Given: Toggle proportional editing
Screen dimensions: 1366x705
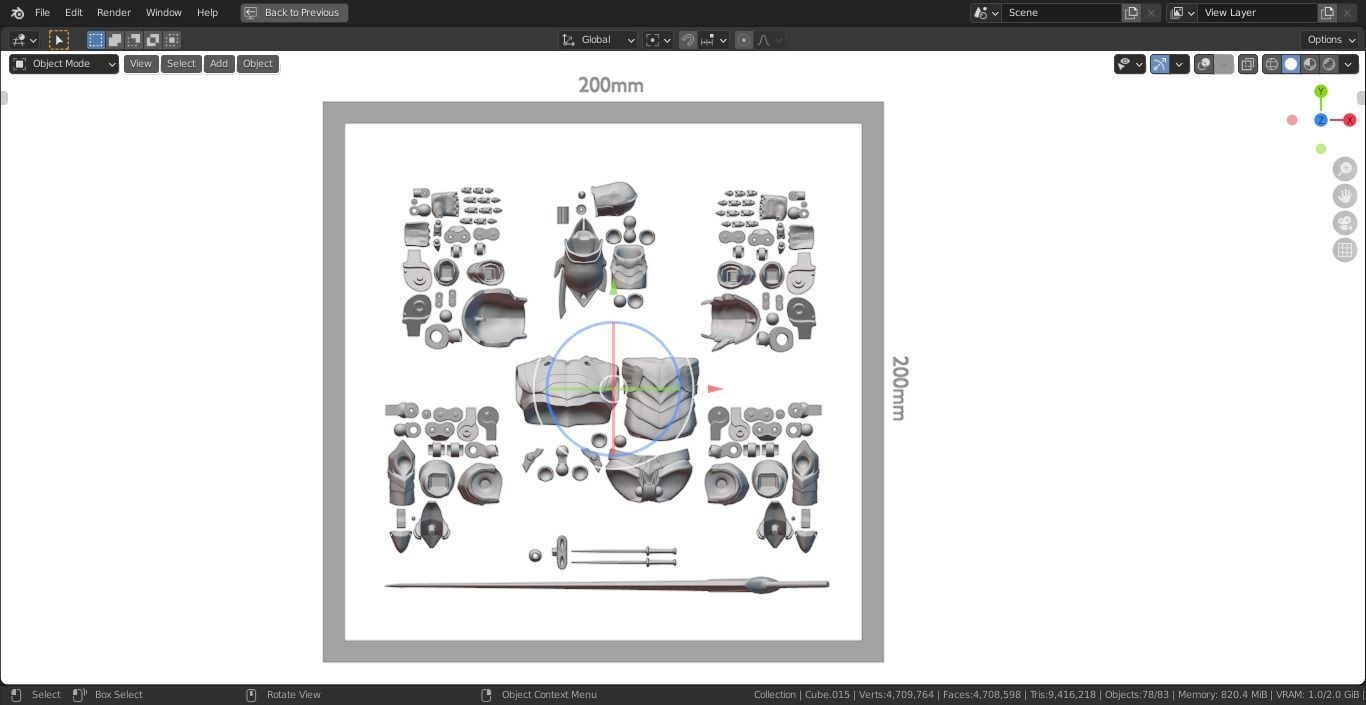Looking at the screenshot, I should point(744,40).
